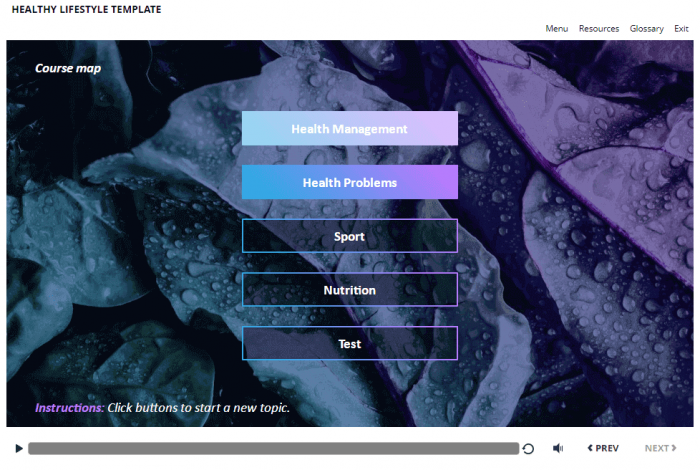Open the Health Problems topic

[x=349, y=183]
